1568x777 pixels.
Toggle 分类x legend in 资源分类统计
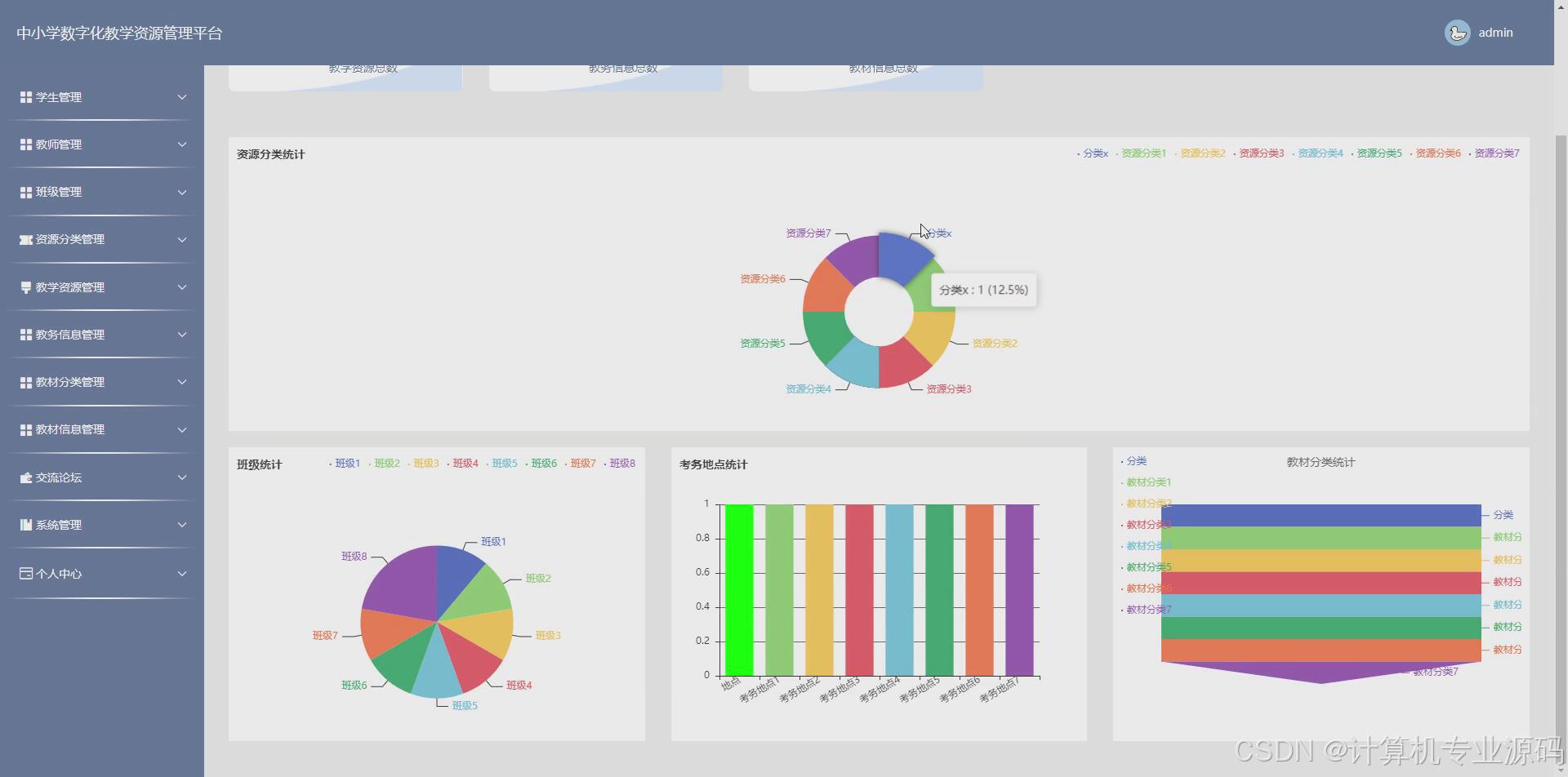tap(1093, 153)
